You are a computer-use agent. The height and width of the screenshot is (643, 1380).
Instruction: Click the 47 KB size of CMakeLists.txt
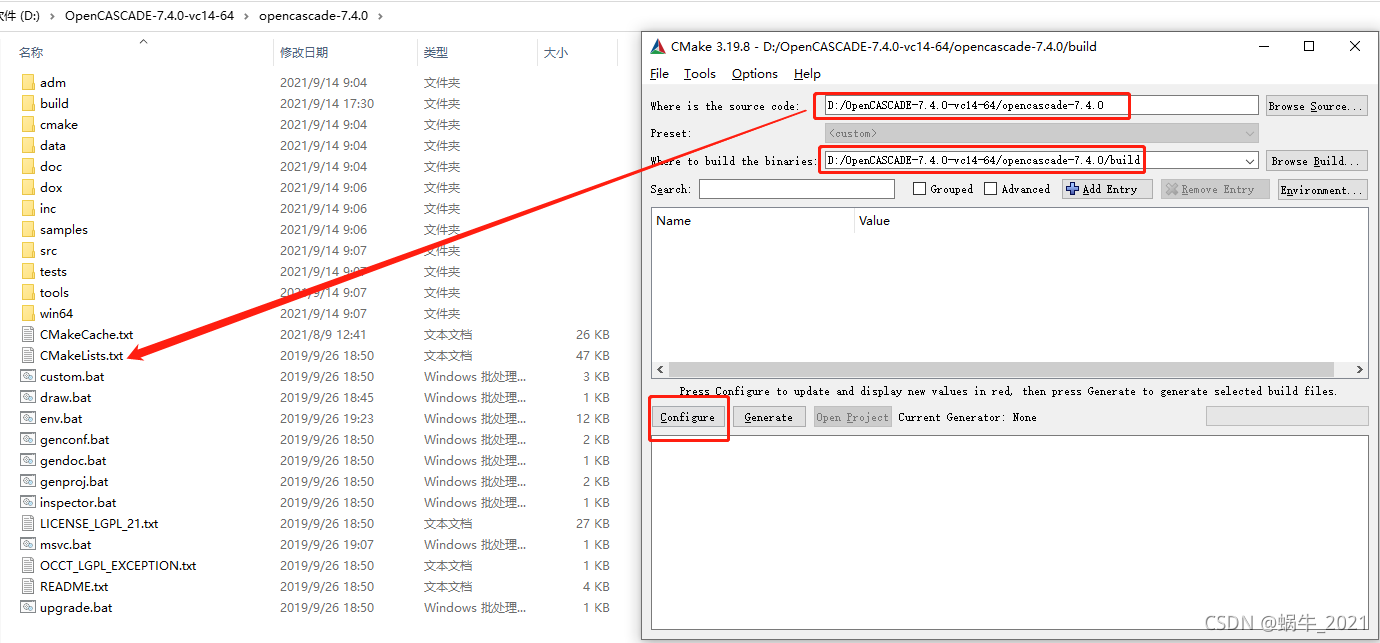click(x=593, y=355)
